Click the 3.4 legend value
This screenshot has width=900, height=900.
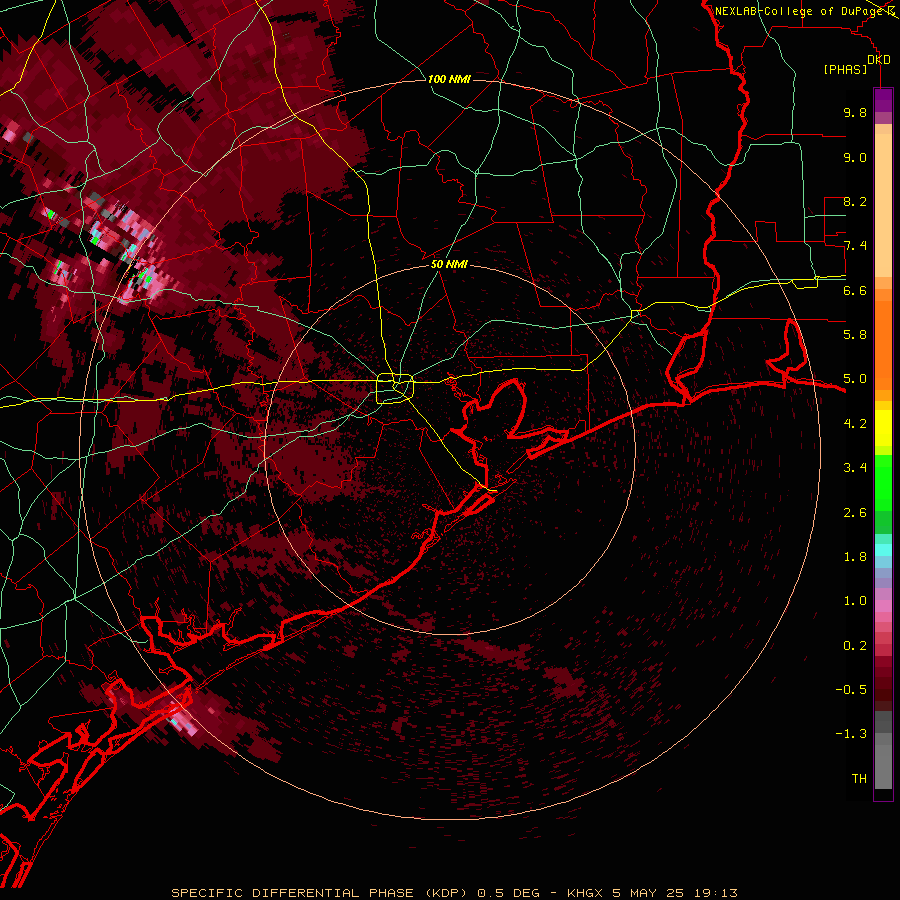(855, 468)
